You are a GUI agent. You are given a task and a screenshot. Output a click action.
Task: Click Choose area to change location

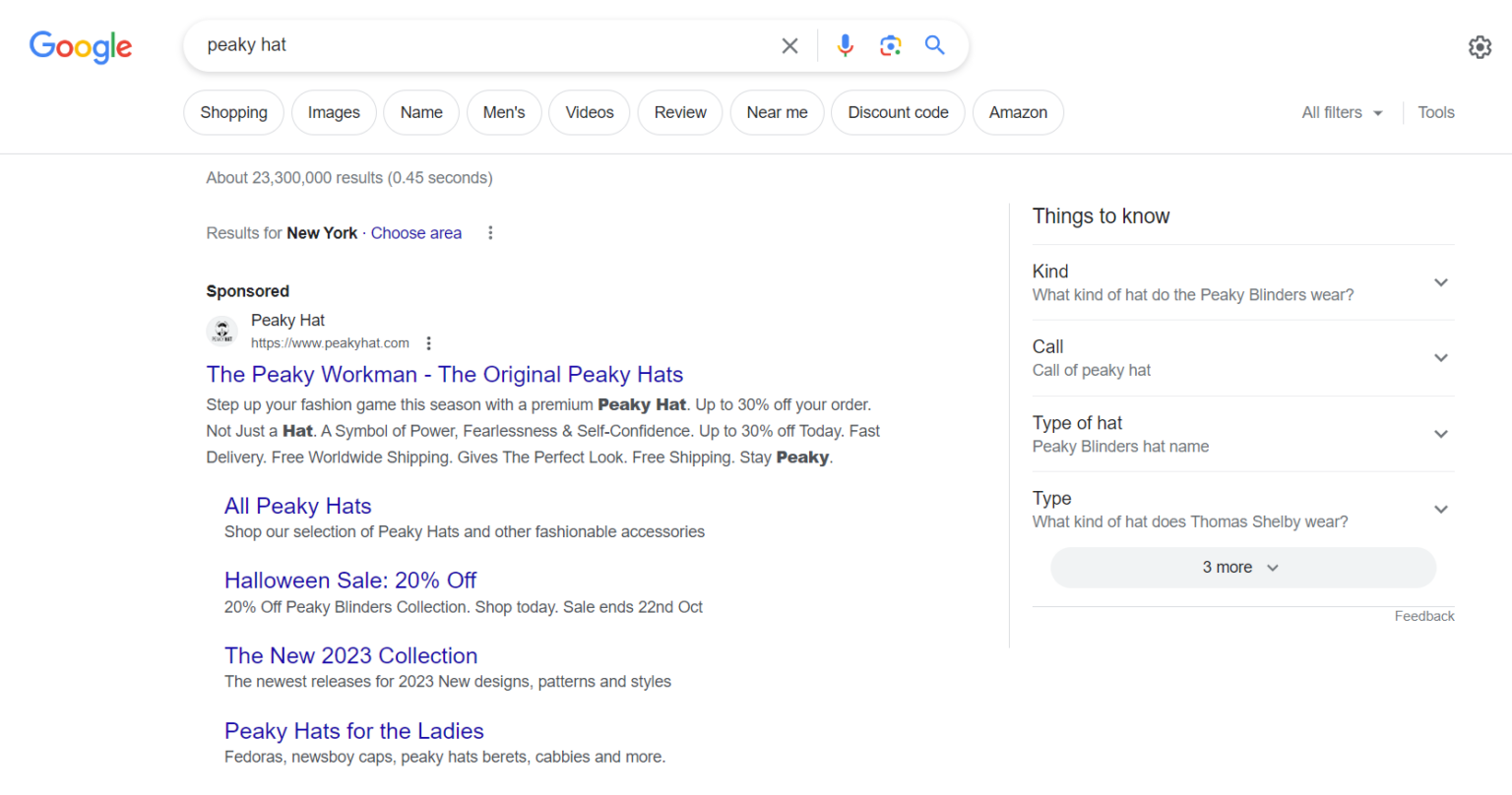(x=415, y=232)
